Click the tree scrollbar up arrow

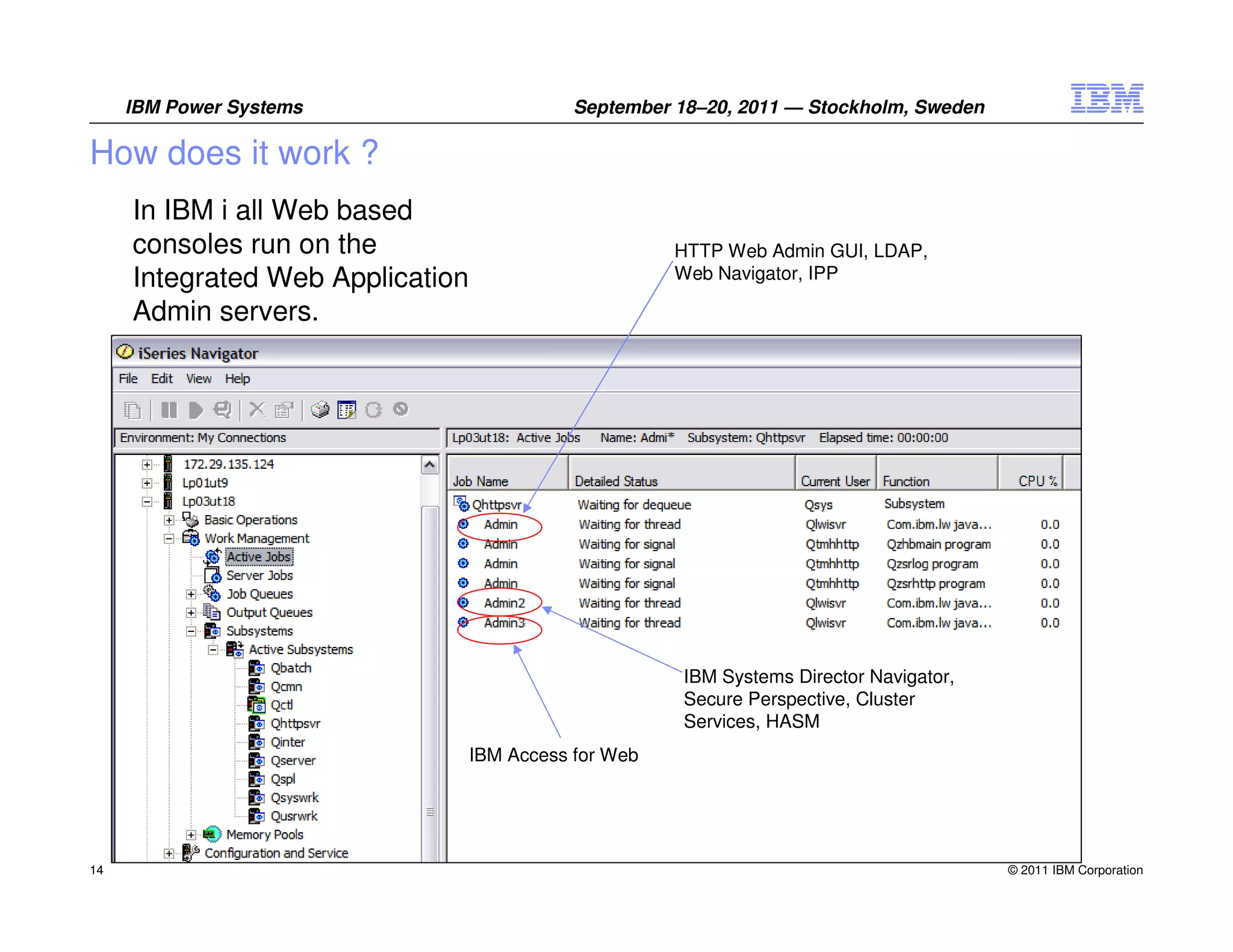tap(429, 465)
